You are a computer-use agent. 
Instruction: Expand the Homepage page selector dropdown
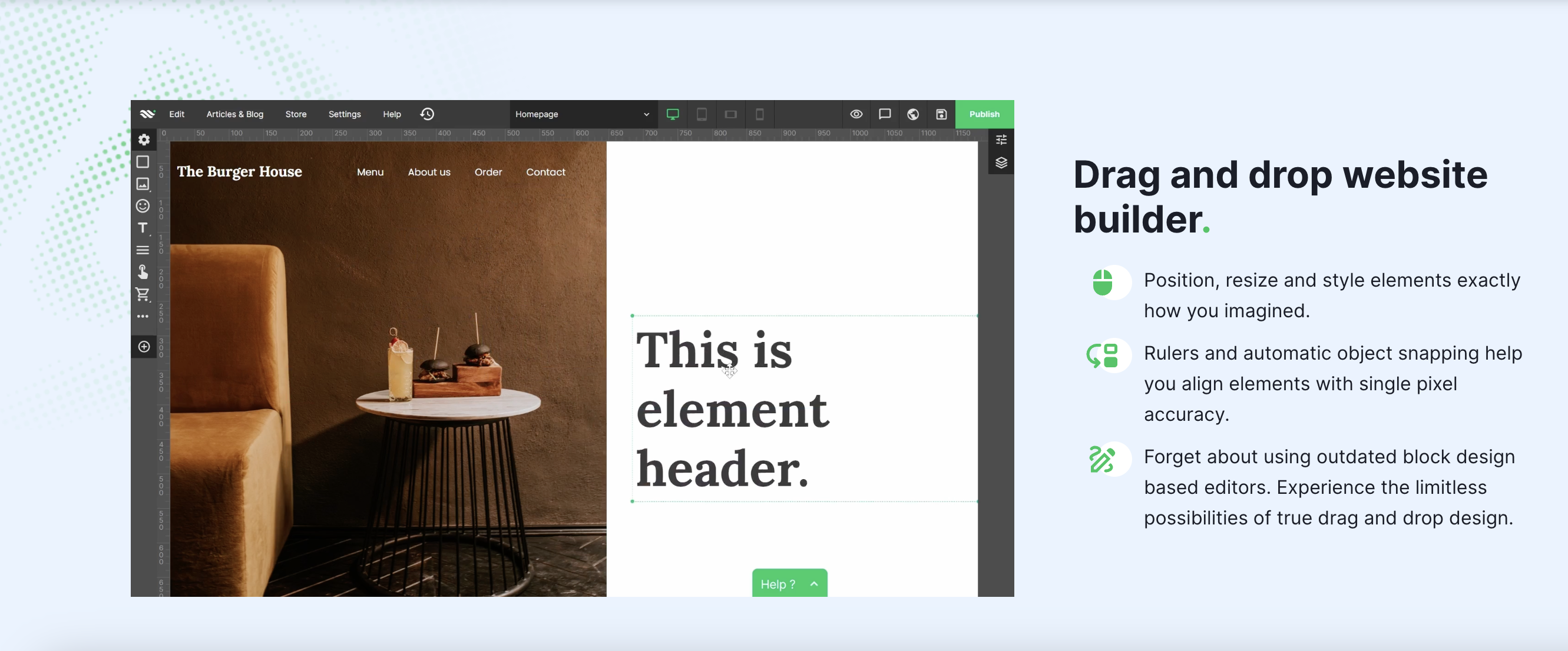click(x=647, y=114)
